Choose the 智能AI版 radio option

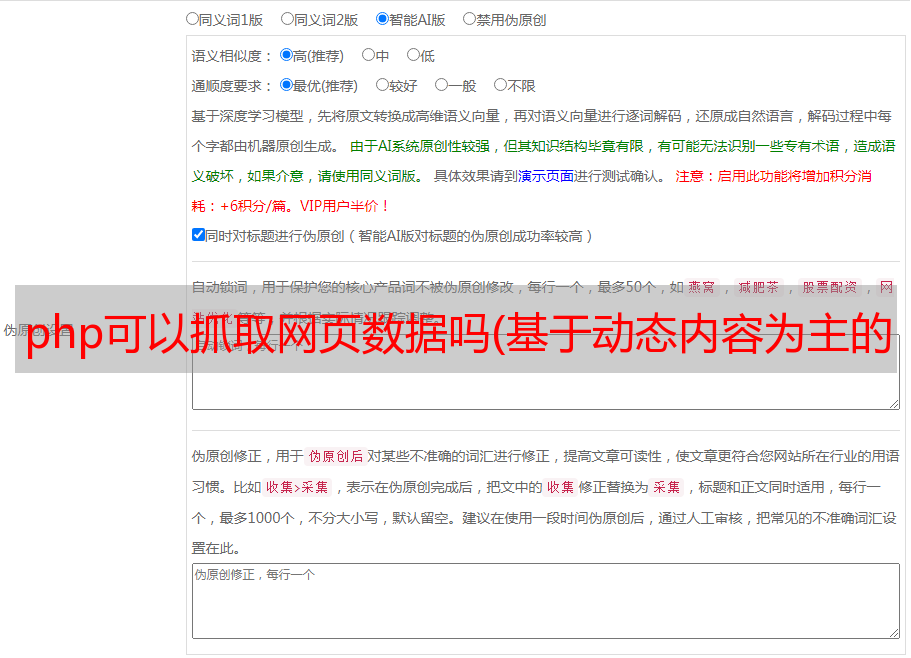click(382, 19)
